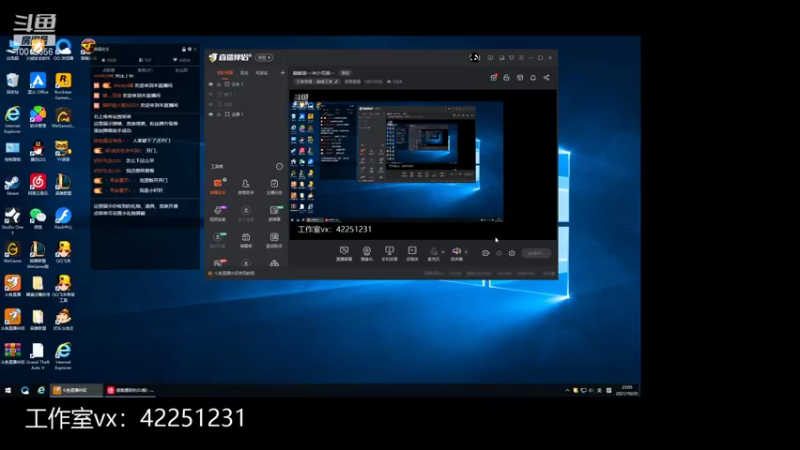This screenshot has height=450, width=800.
Task: Mute the microphone in the bottom toolbar
Action: tap(433, 252)
